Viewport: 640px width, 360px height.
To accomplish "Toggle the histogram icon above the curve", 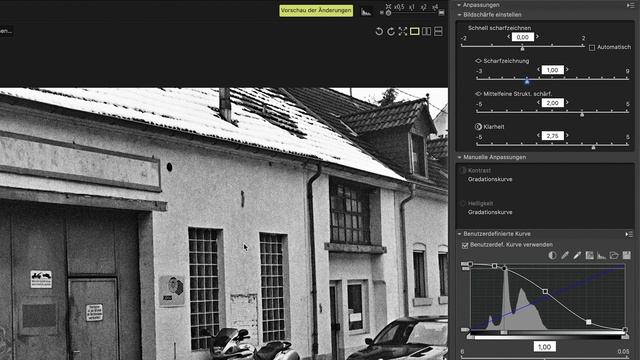I will click(601, 256).
